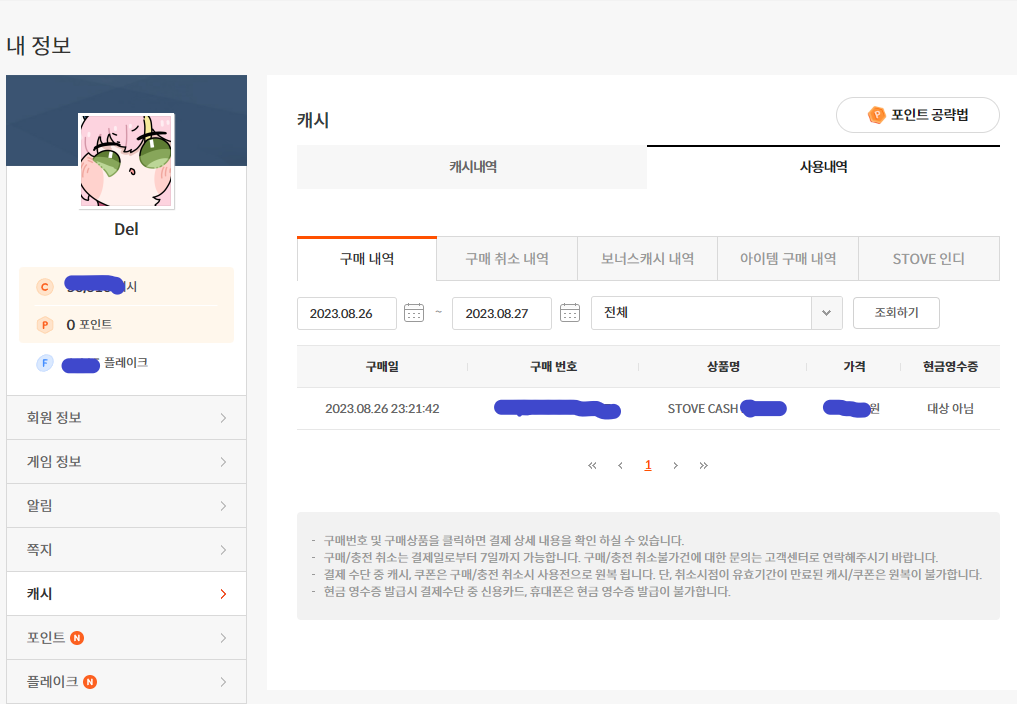Click the blue flake F icon

coord(44,363)
